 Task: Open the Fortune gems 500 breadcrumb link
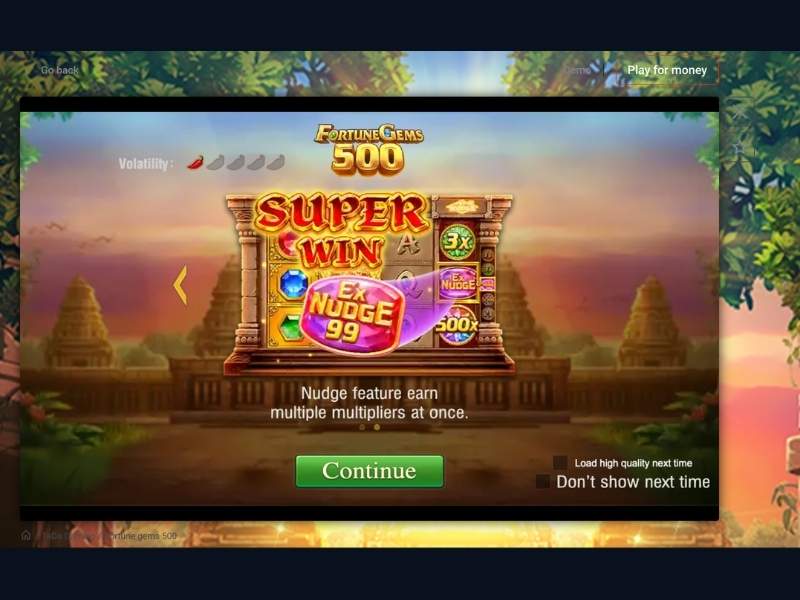(x=142, y=536)
